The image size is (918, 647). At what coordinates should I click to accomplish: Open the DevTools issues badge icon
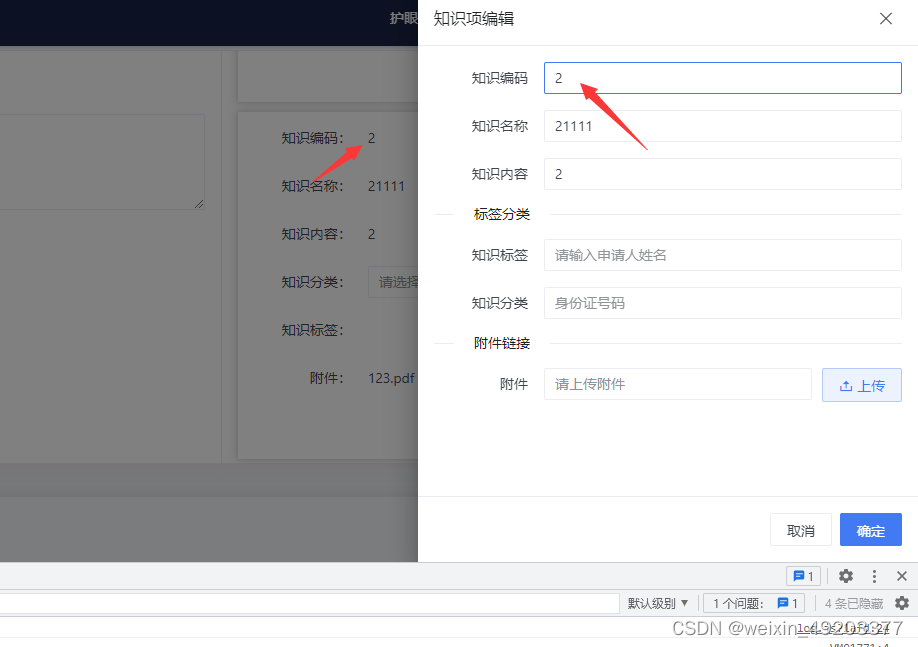803,576
